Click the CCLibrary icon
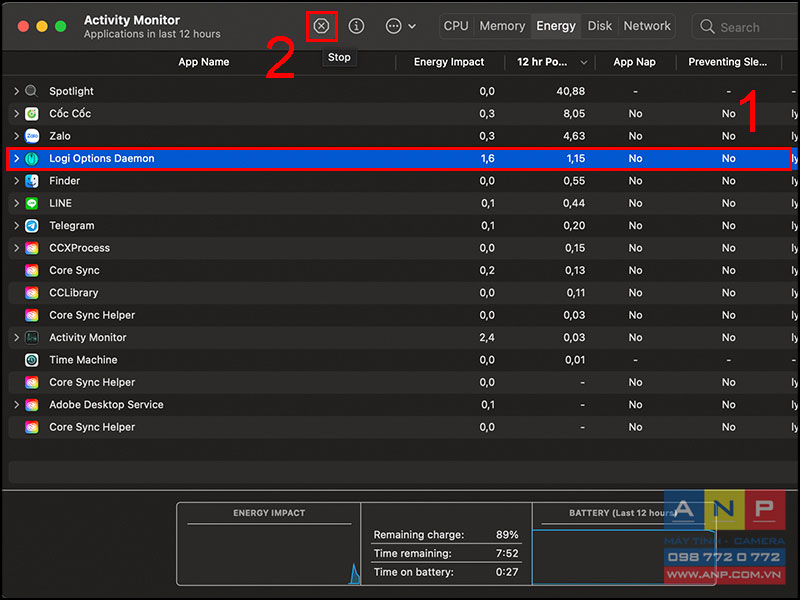The height and width of the screenshot is (600, 800). tap(32, 293)
